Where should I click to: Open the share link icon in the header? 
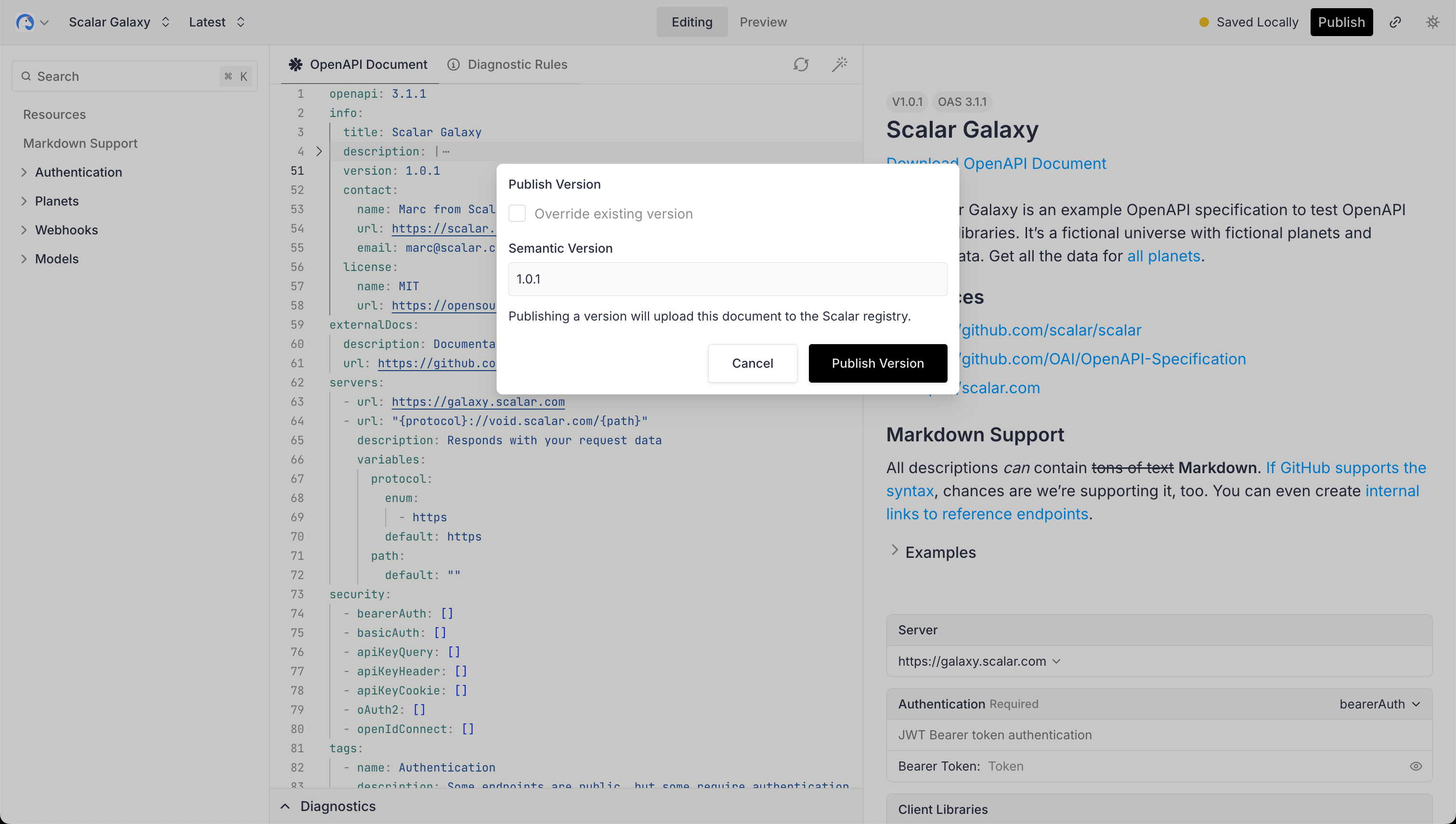point(1395,22)
